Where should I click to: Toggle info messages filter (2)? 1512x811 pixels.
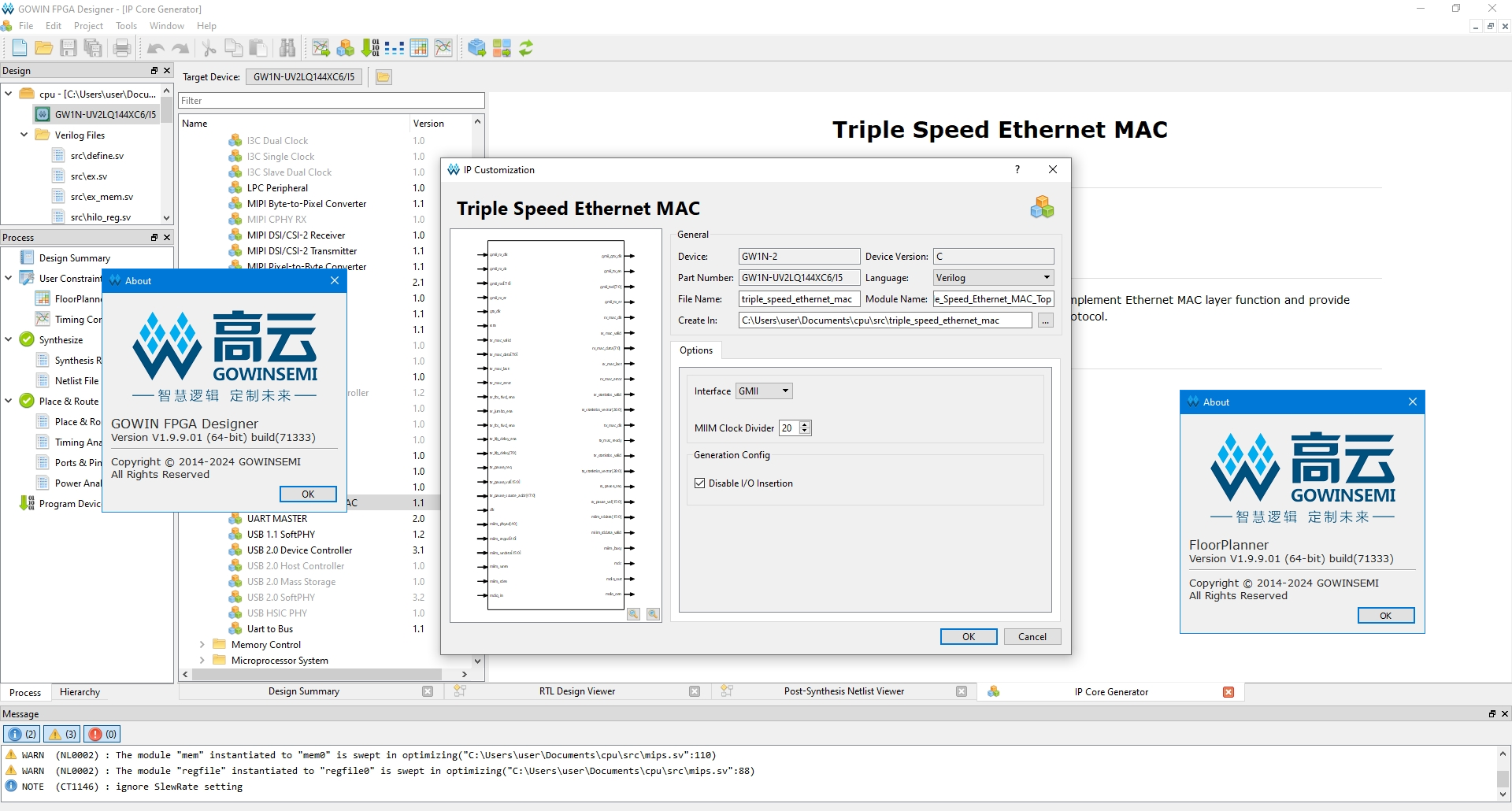coord(23,734)
